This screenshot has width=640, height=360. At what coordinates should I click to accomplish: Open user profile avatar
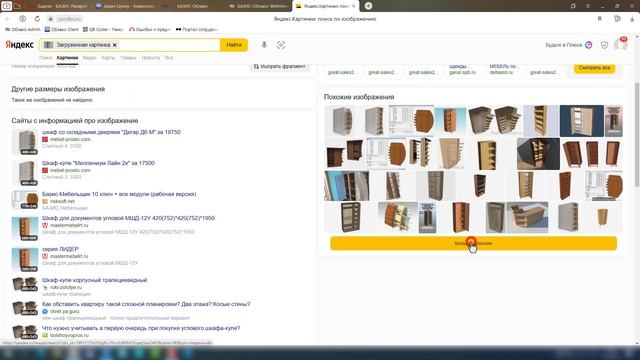[x=620, y=44]
